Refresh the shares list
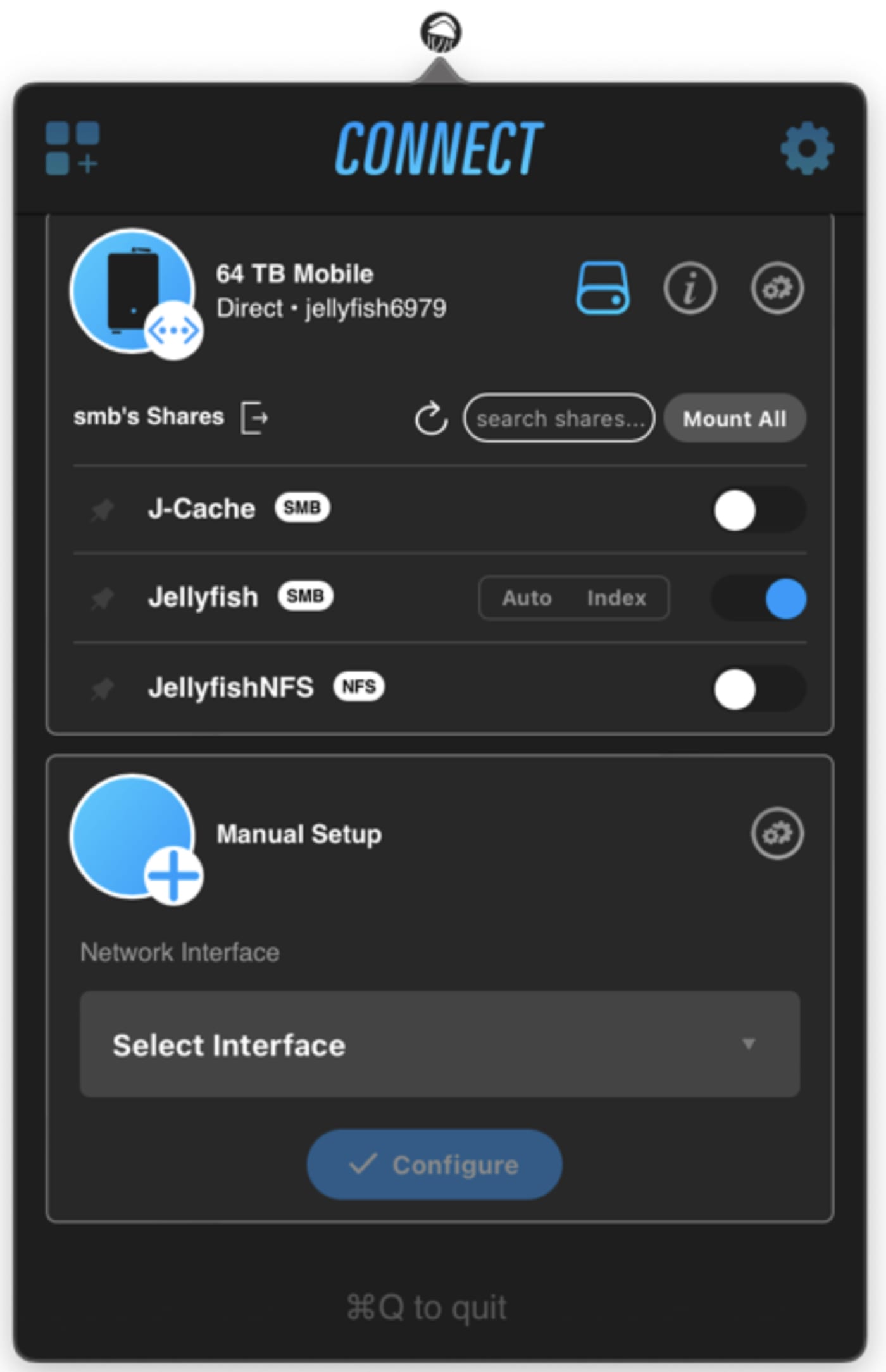The height and width of the screenshot is (1372, 886). coord(431,418)
